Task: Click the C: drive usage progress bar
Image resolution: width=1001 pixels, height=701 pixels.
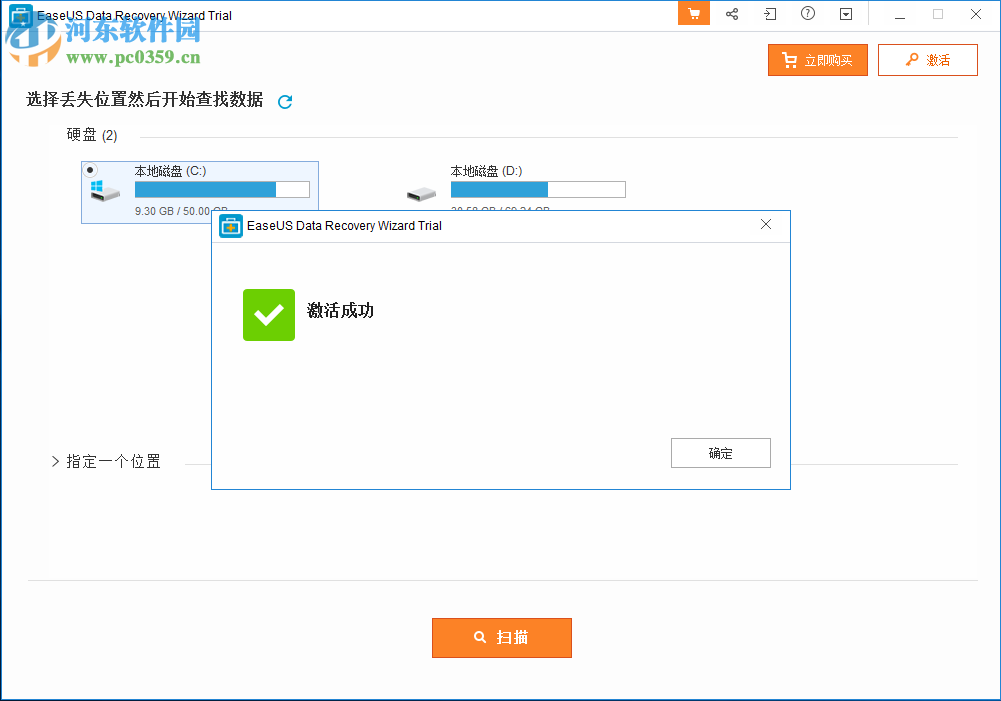Action: tap(222, 189)
